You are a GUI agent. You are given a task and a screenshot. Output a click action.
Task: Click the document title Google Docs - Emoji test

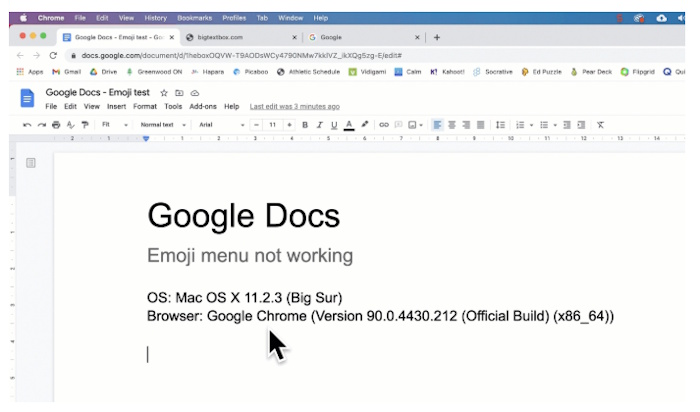(x=97, y=92)
